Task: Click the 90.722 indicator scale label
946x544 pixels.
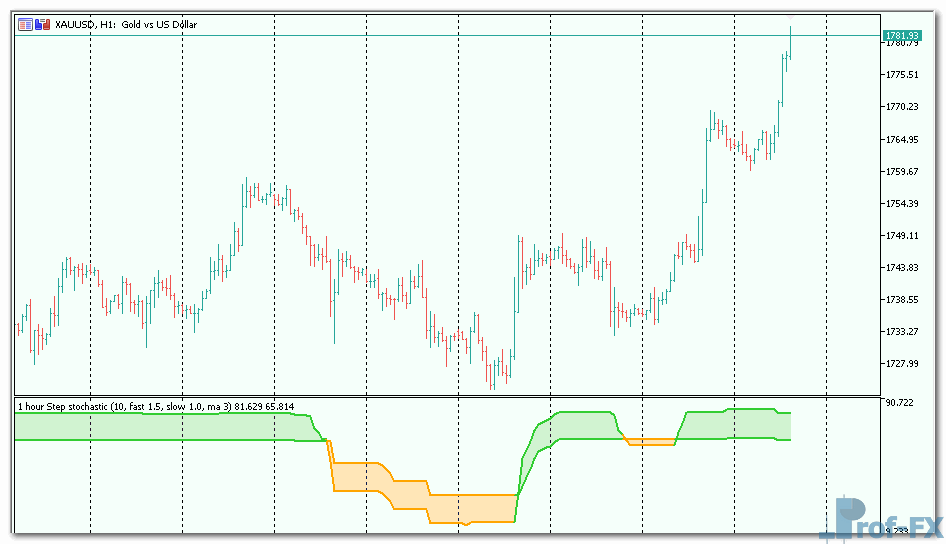Action: coord(900,403)
